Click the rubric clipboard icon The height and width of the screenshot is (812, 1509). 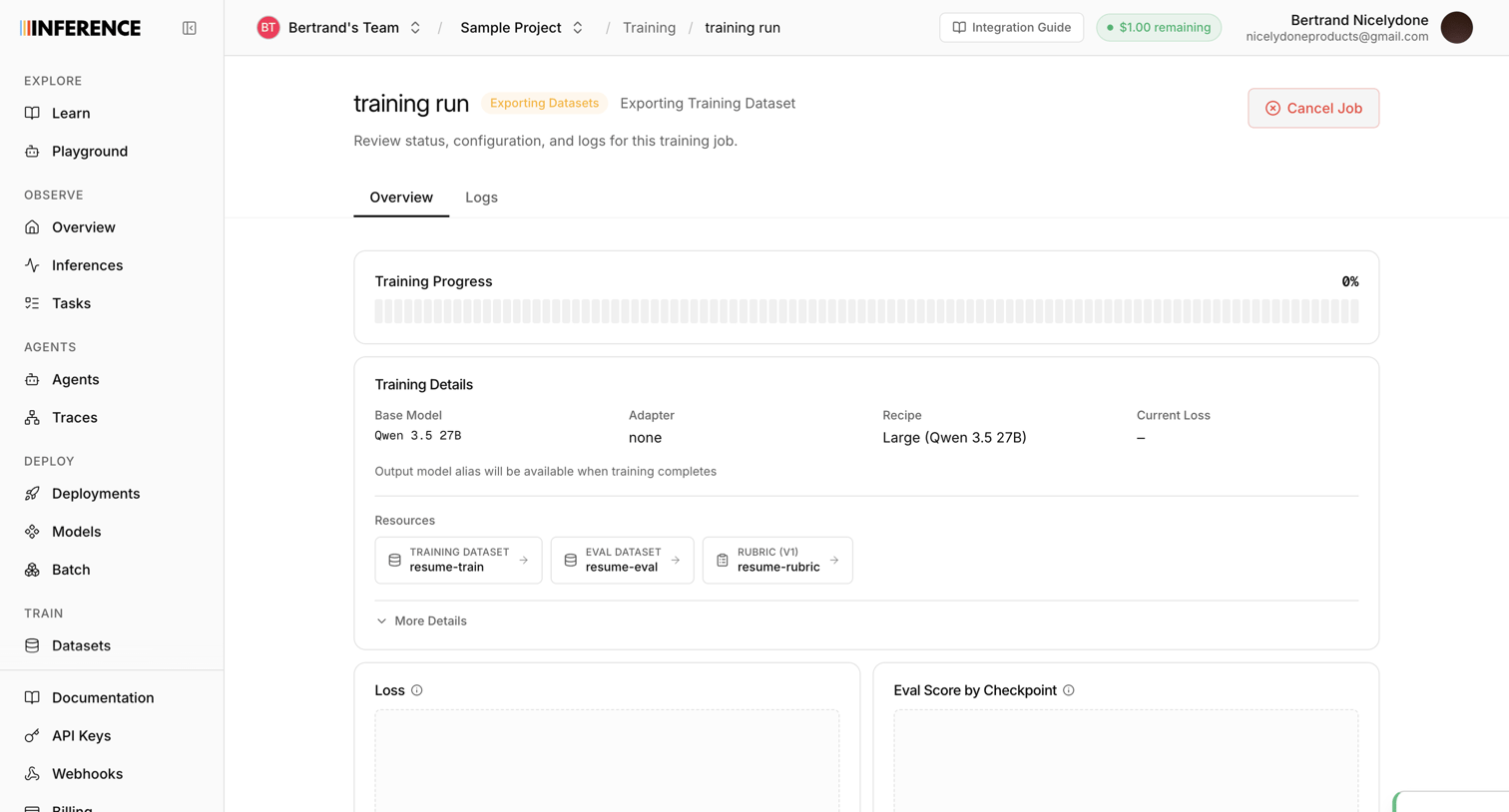point(723,561)
